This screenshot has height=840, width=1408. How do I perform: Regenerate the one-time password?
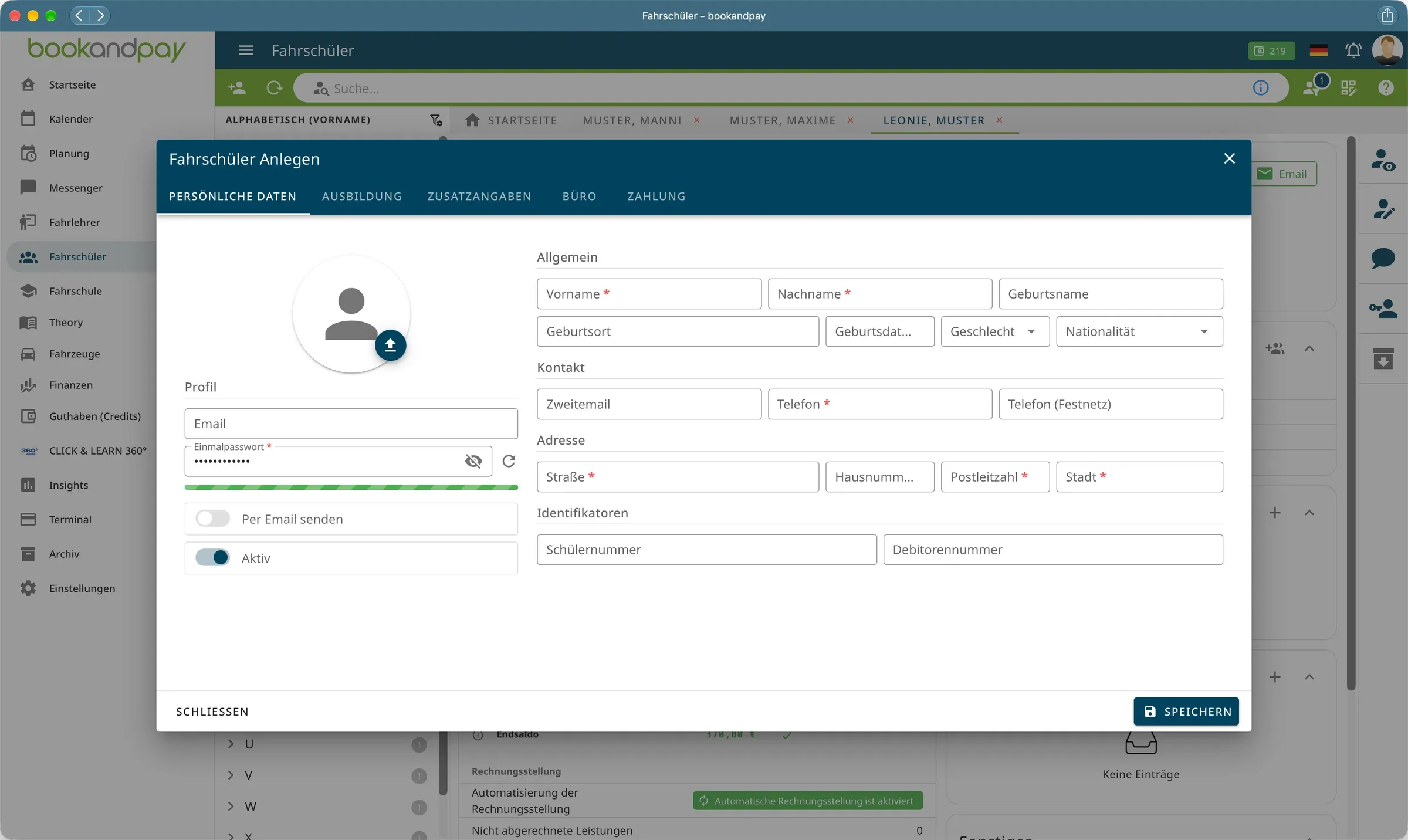tap(509, 461)
